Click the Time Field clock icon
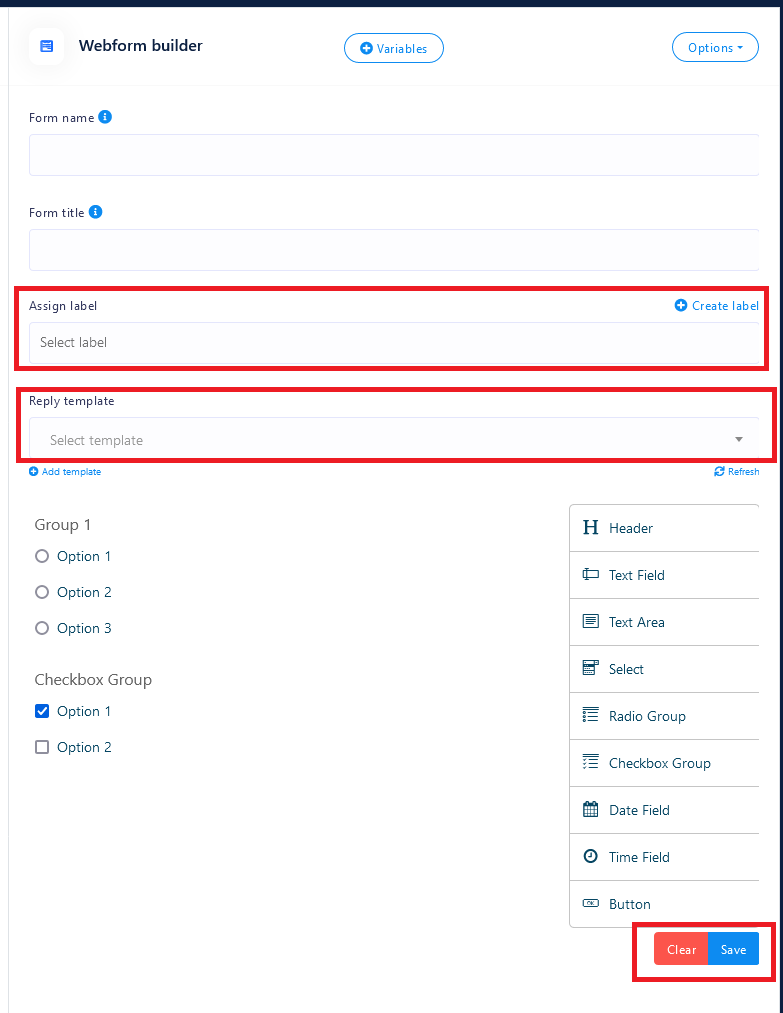This screenshot has width=783, height=1013. point(590,857)
